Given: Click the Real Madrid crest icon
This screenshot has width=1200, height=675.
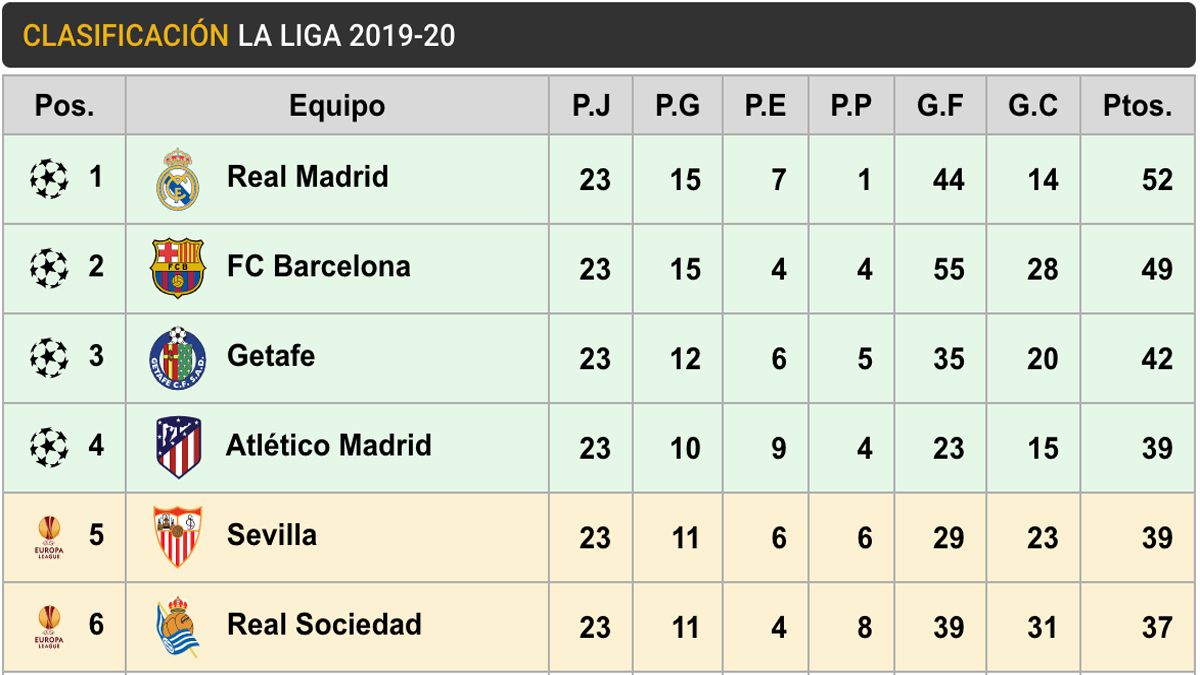Looking at the screenshot, I should 178,179.
